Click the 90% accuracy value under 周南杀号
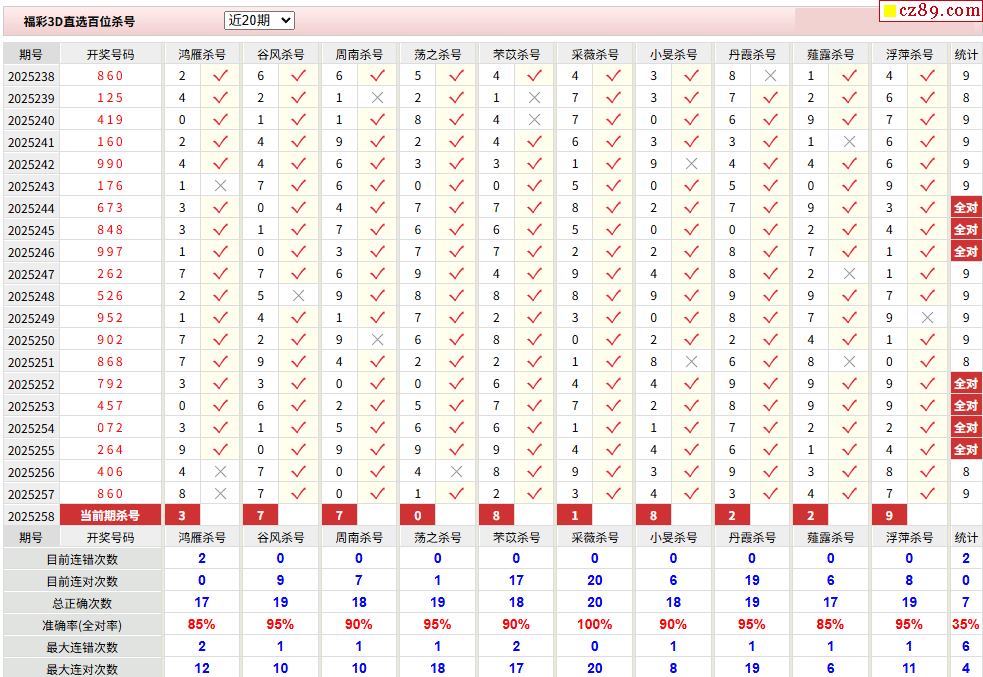 (x=359, y=624)
